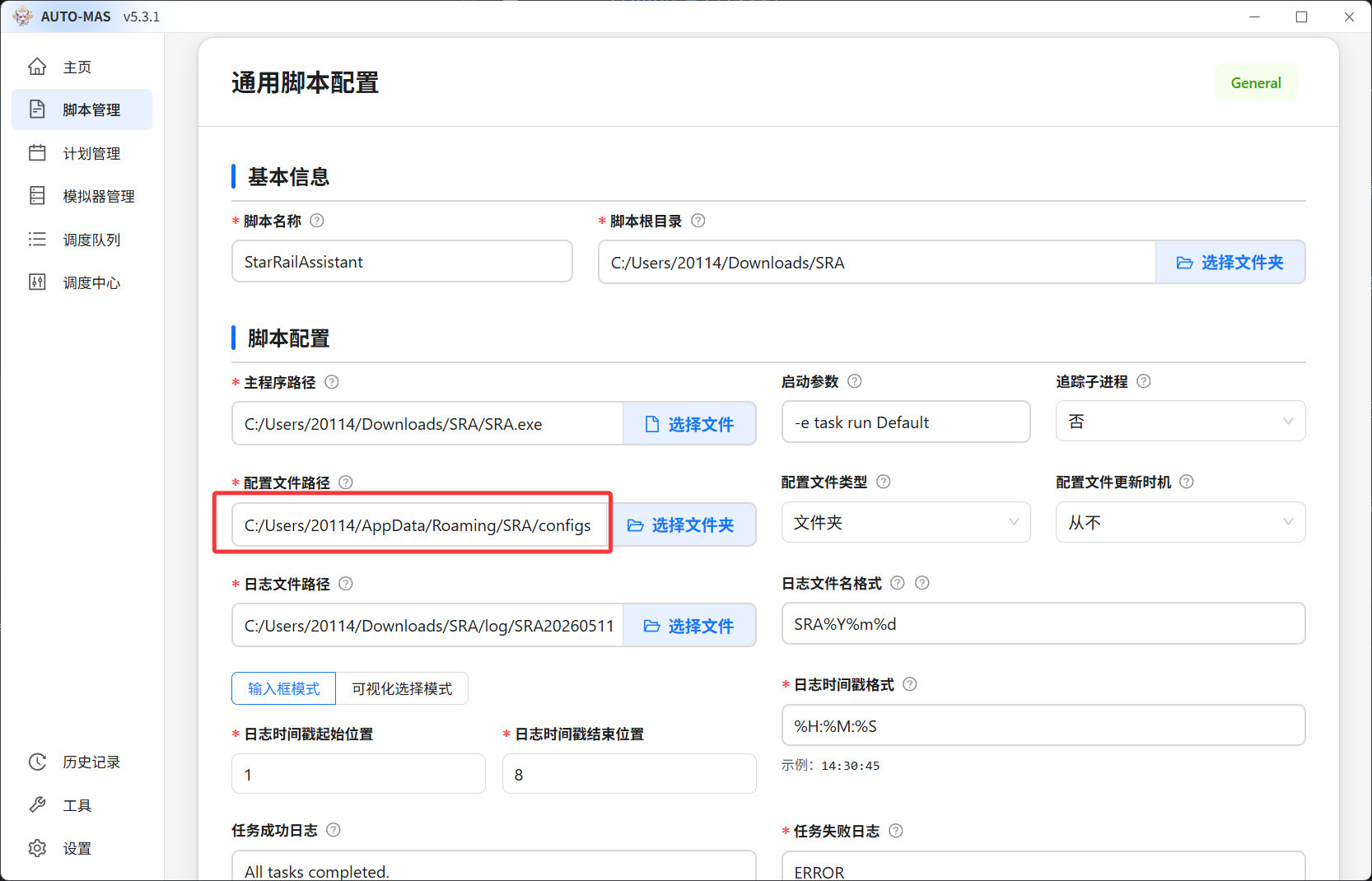This screenshot has width=1372, height=881.
Task: Click 选择文件 for 主程序路径
Action: [x=689, y=423]
